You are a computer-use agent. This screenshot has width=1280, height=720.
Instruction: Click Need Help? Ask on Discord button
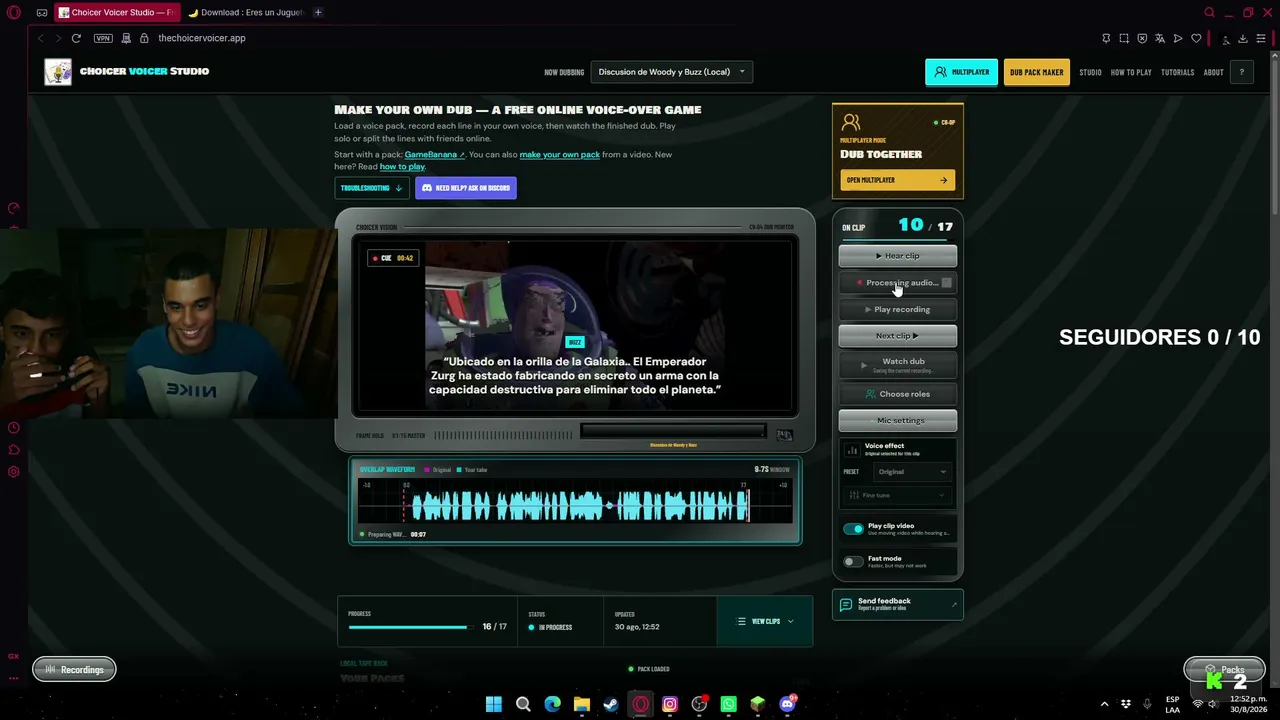click(466, 188)
